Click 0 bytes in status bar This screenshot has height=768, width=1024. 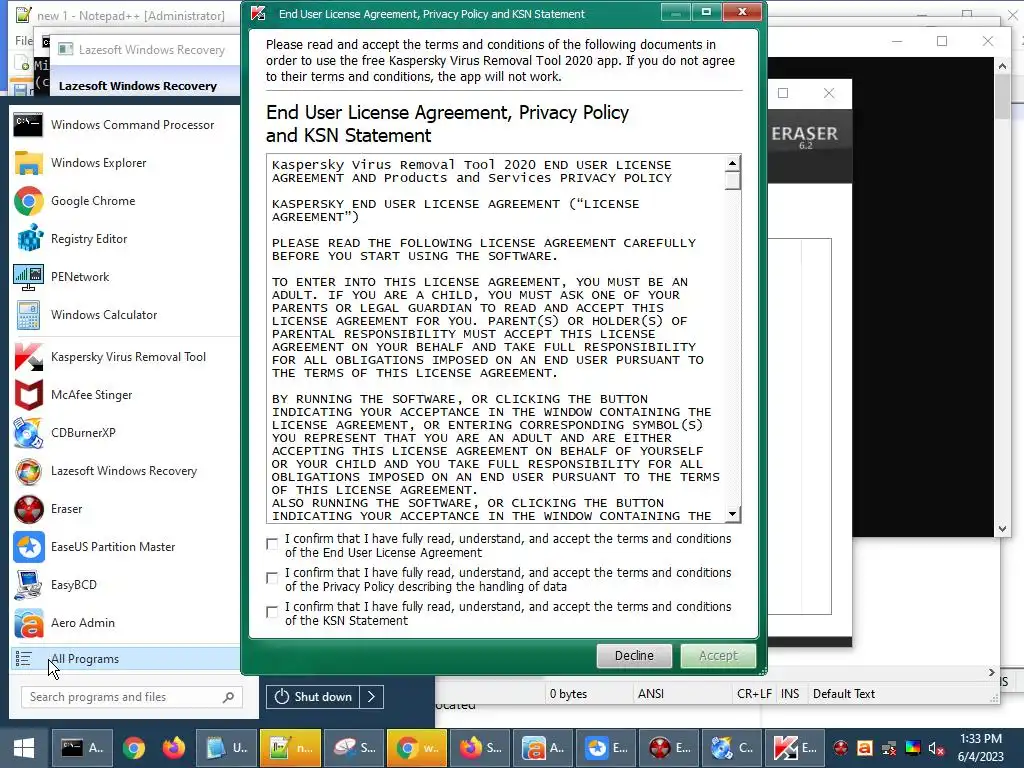(568, 694)
